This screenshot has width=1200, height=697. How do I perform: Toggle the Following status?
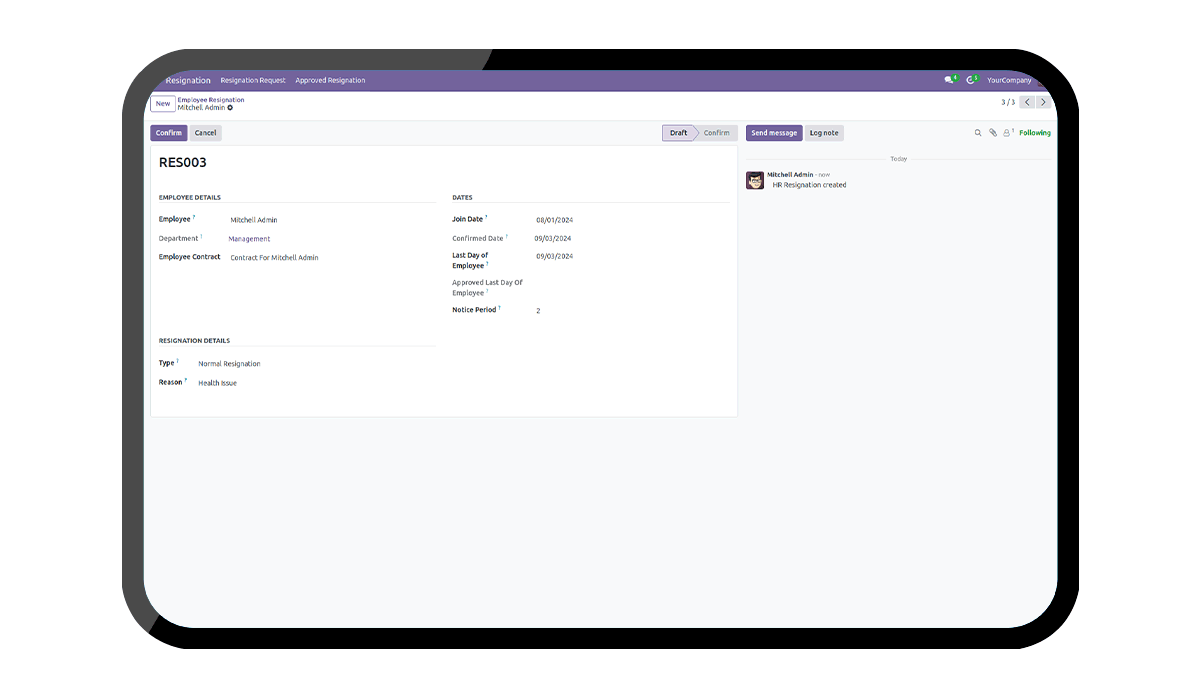coord(1035,133)
